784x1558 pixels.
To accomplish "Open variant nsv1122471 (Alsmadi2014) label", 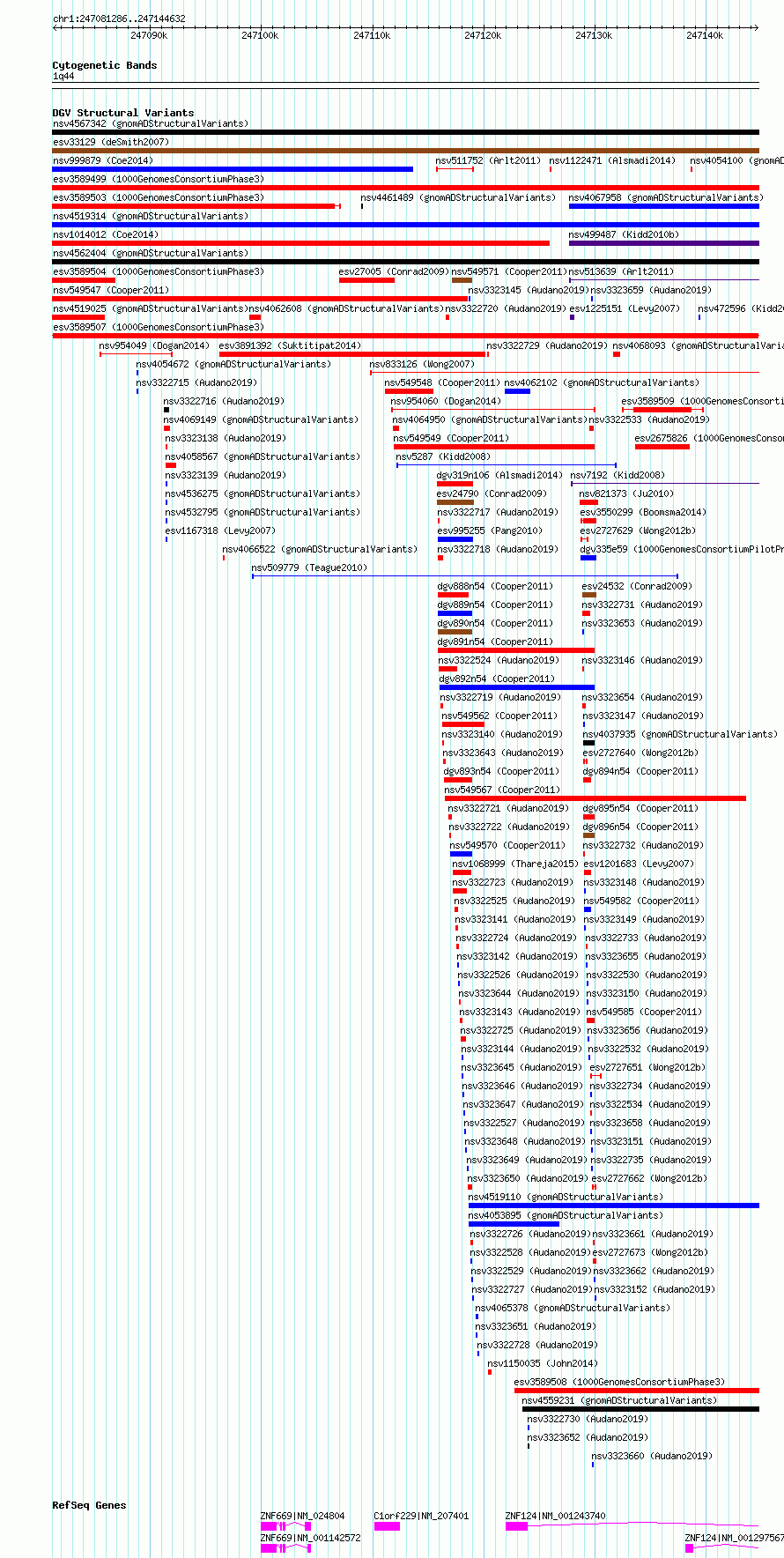I will coord(612,160).
